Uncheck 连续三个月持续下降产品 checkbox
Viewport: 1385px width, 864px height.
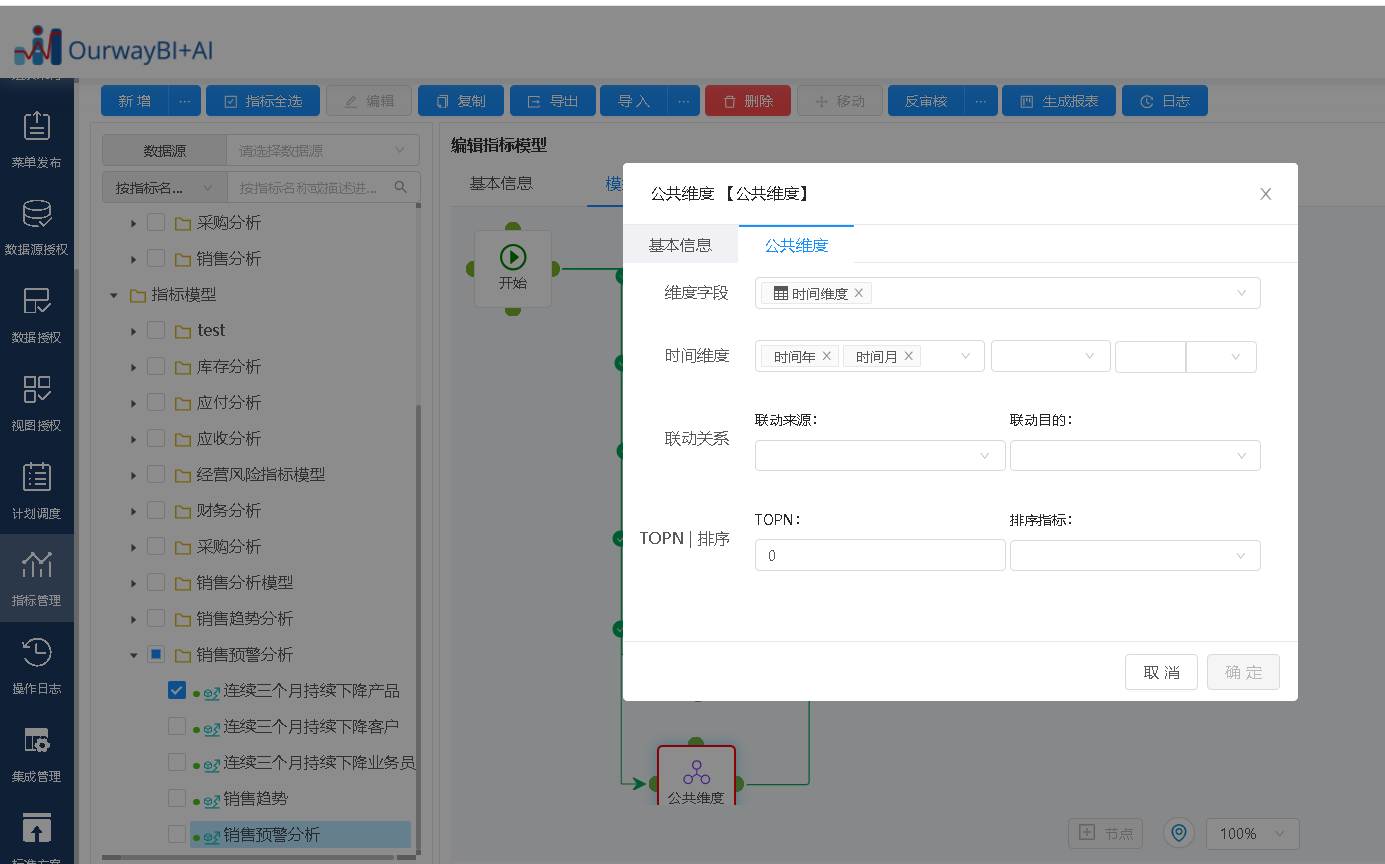point(177,690)
